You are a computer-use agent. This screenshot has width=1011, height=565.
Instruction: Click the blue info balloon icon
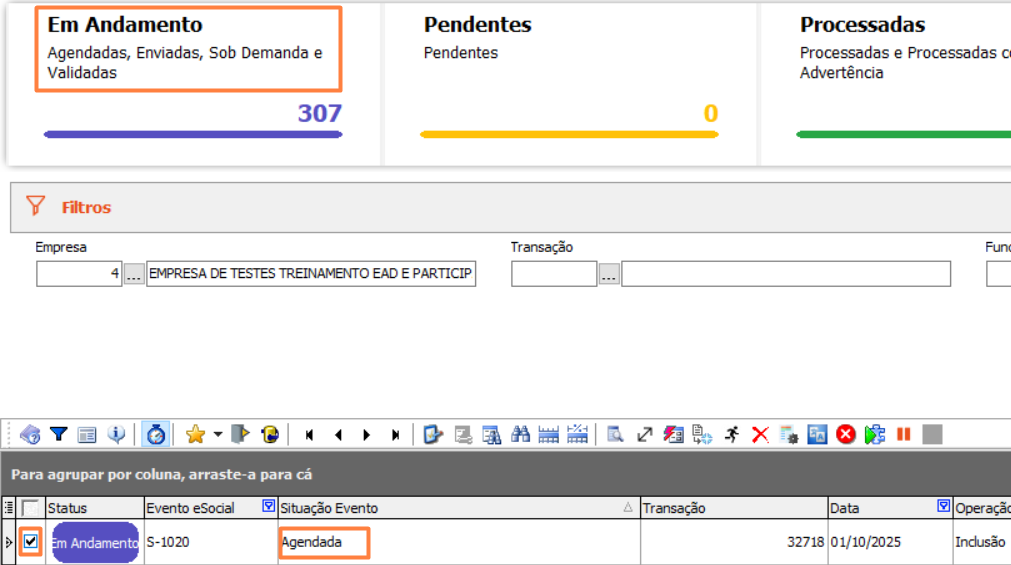(117, 434)
